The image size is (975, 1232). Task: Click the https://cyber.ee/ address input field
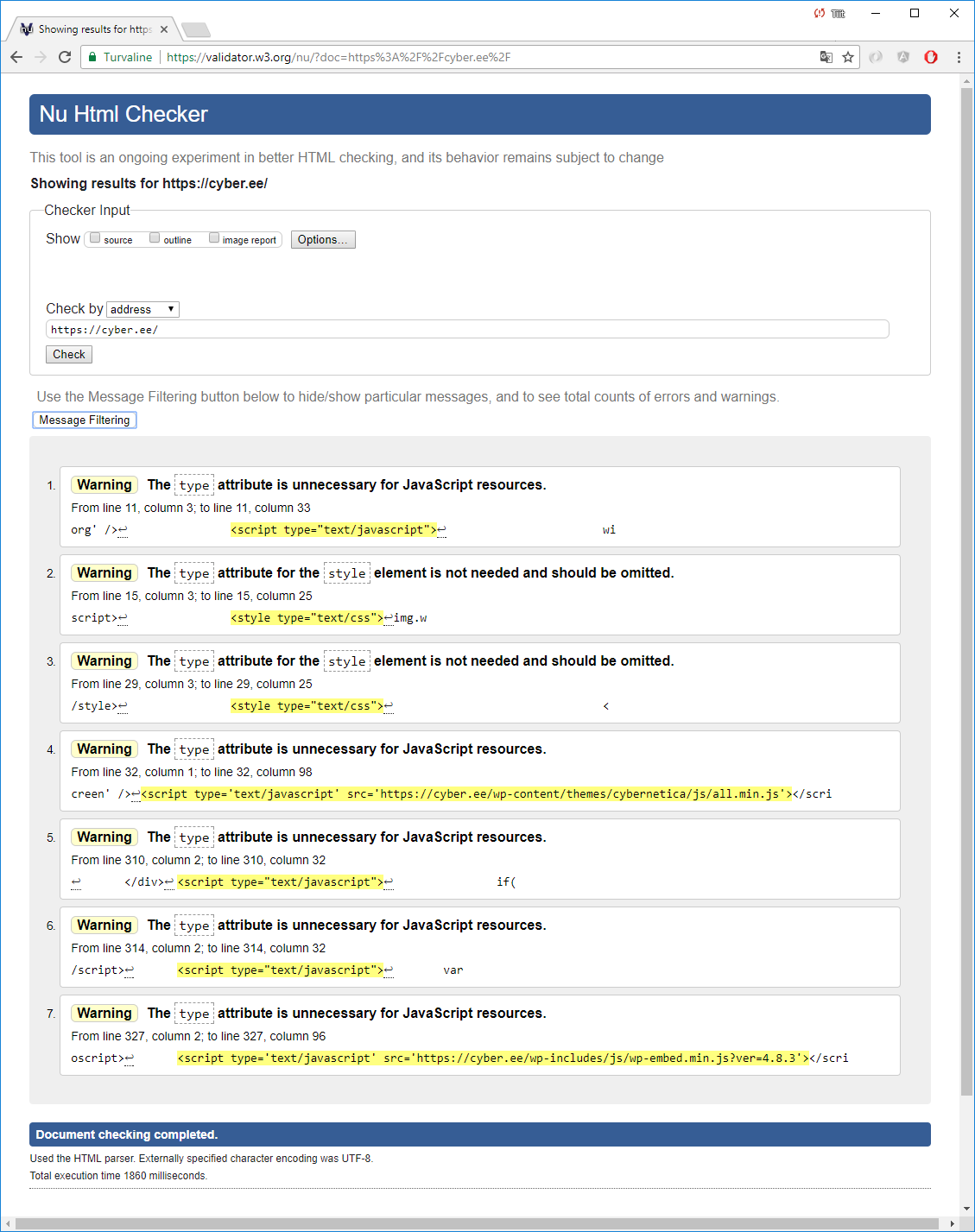[x=466, y=330]
